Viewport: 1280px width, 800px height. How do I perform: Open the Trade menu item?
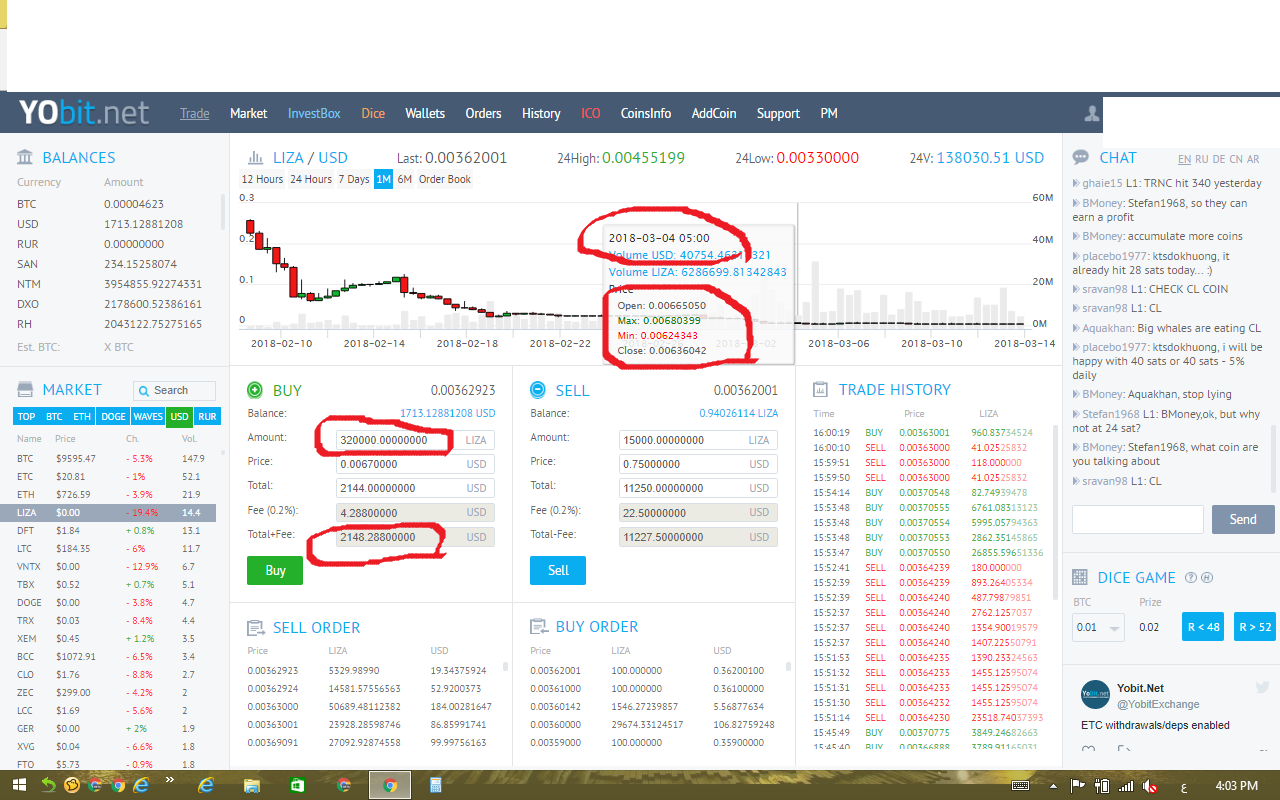[x=195, y=114]
